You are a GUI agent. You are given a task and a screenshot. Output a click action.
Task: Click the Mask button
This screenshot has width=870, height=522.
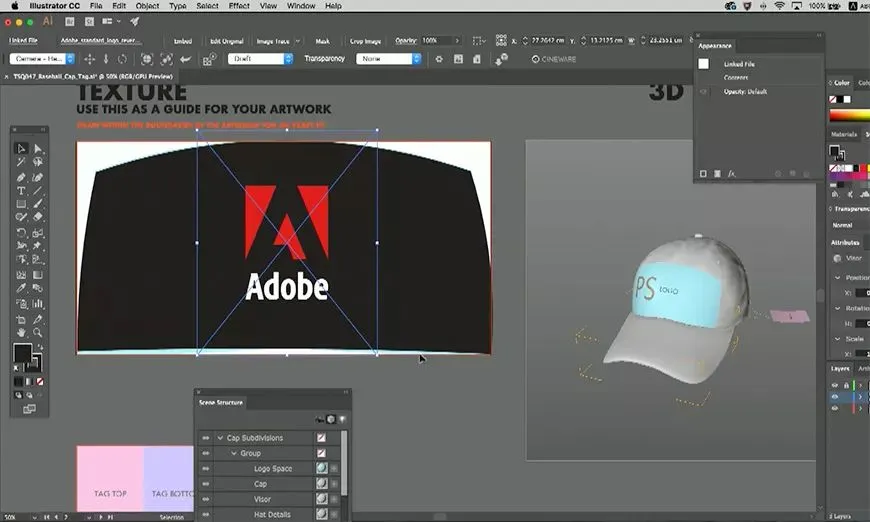click(x=322, y=41)
